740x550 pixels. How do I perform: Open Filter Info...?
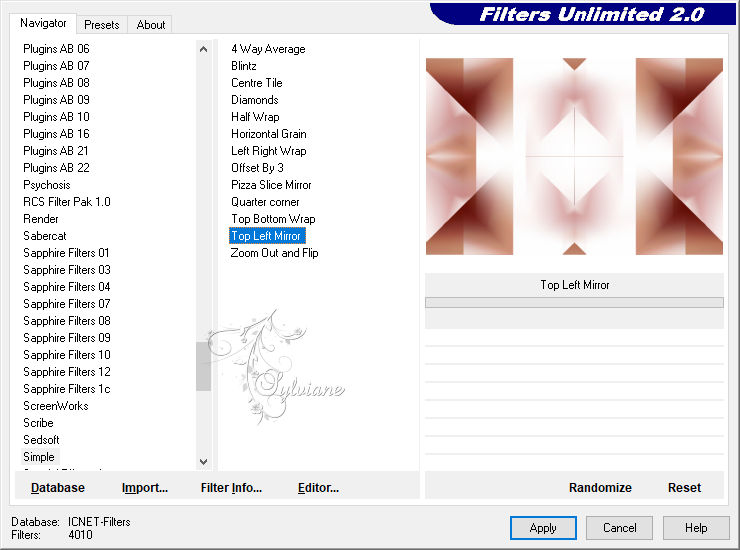point(231,488)
